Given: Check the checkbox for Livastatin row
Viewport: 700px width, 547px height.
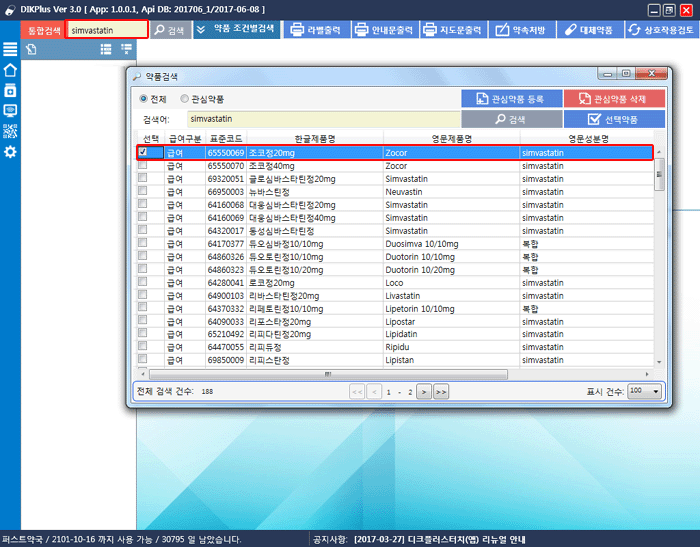Looking at the screenshot, I should tap(143, 294).
